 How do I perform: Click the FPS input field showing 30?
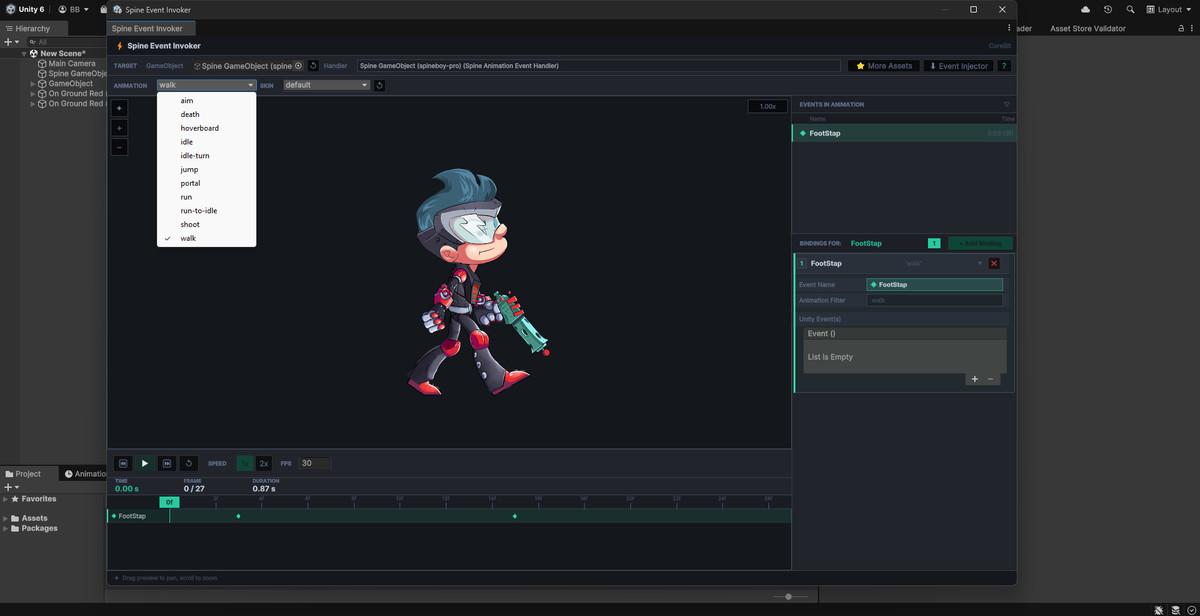[x=315, y=463]
